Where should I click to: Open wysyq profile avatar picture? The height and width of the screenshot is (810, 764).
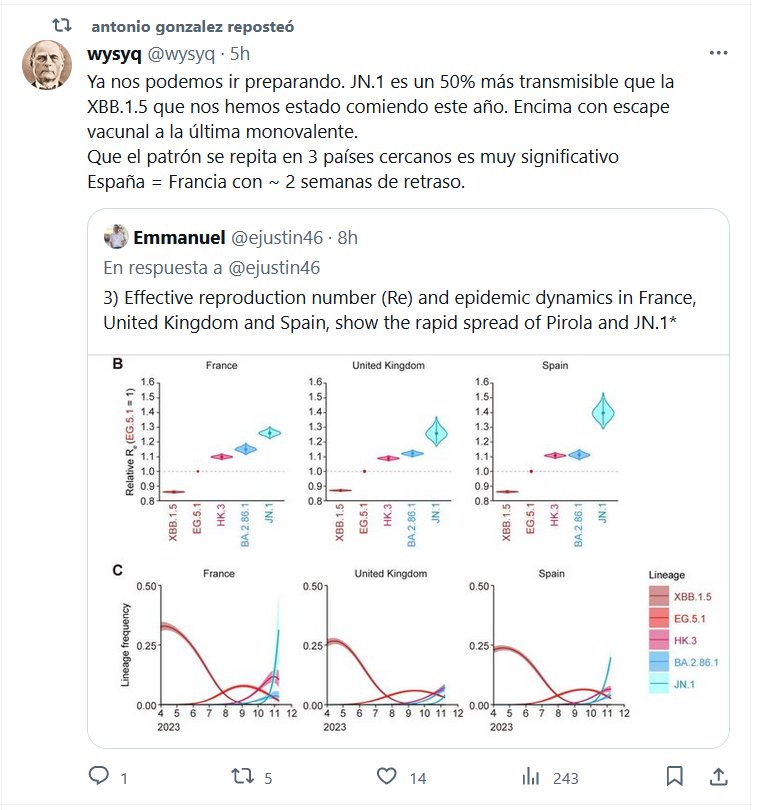(x=47, y=67)
